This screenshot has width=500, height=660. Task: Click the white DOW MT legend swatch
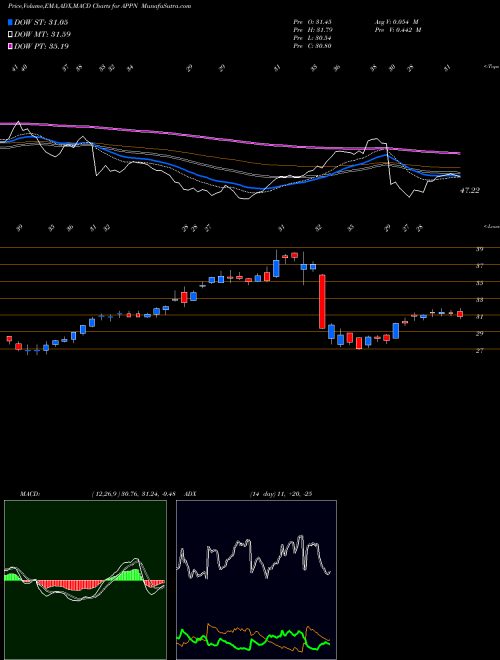click(10, 34)
